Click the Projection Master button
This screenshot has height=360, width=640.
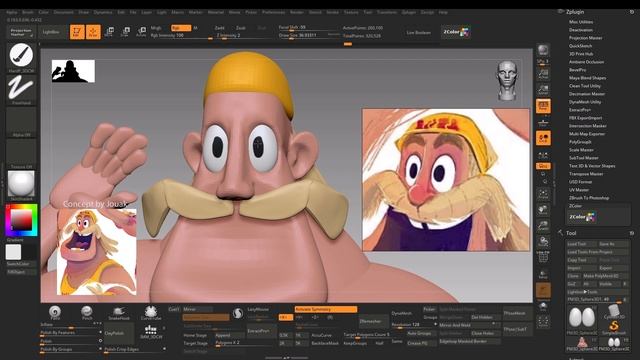tap(21, 32)
